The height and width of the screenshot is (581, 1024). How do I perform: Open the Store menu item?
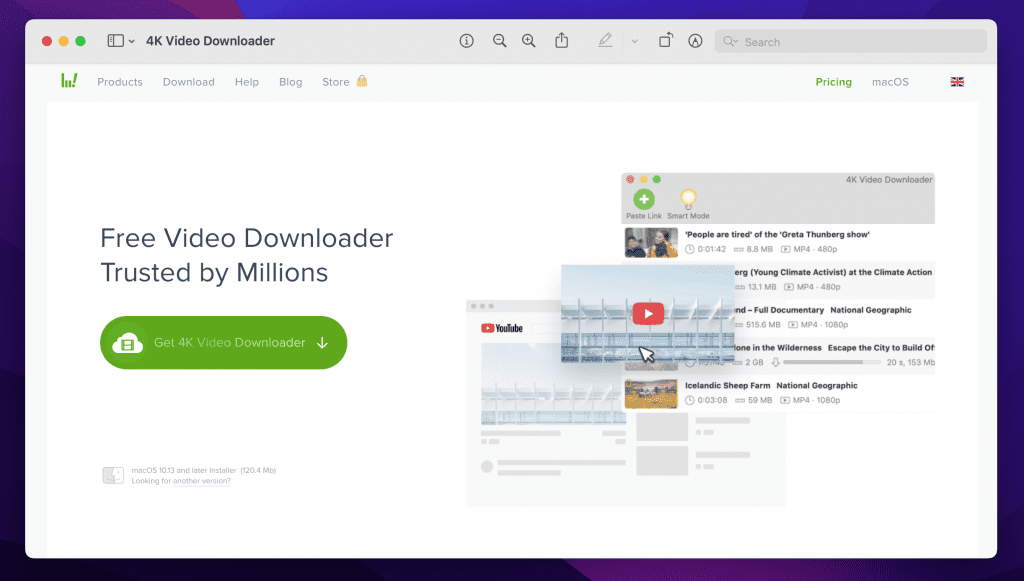click(x=336, y=82)
